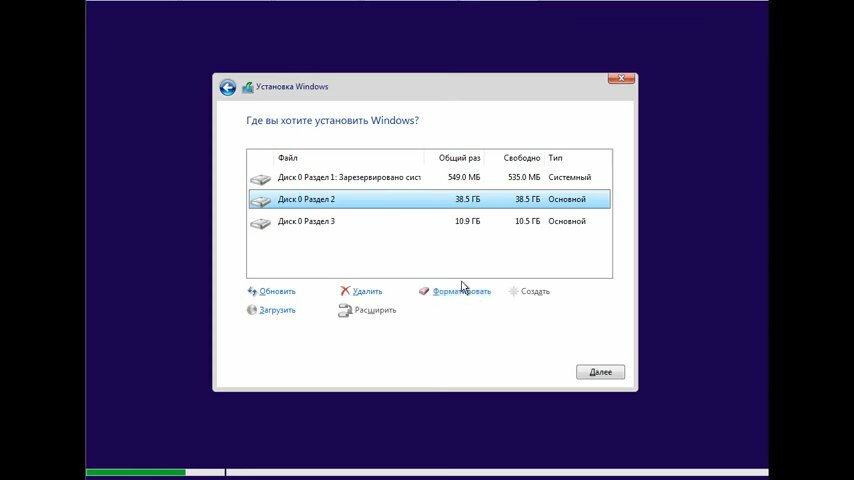The width and height of the screenshot is (854, 480).
Task: Click Основной type cell of Раздел 2
Action: pos(567,199)
